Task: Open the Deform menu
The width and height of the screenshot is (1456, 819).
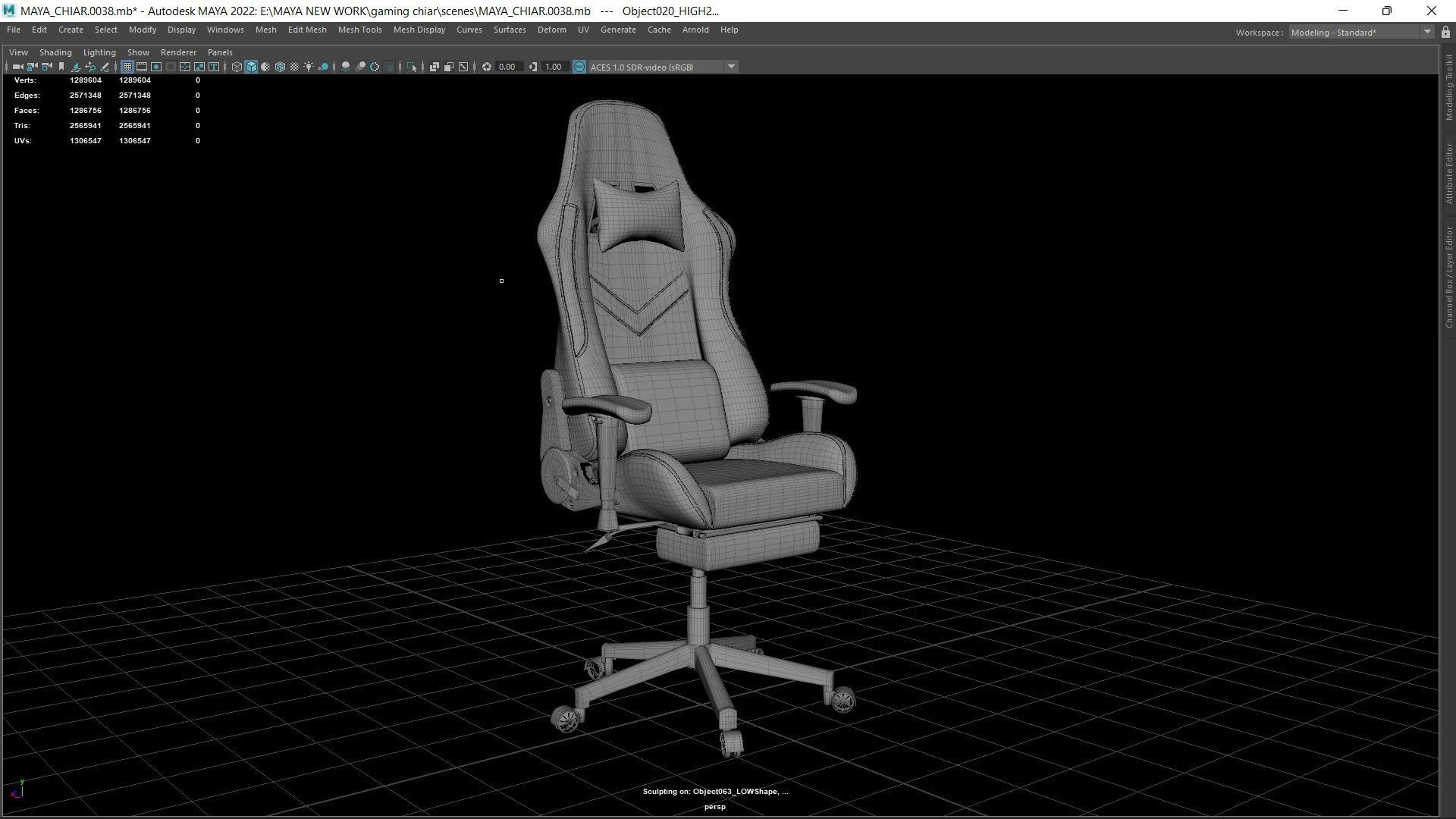Action: coord(552,30)
